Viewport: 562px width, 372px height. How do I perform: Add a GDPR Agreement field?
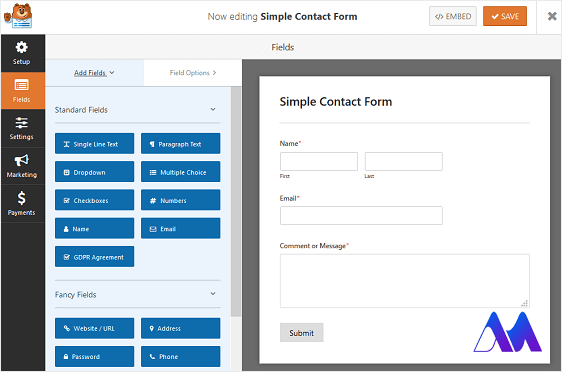94,257
